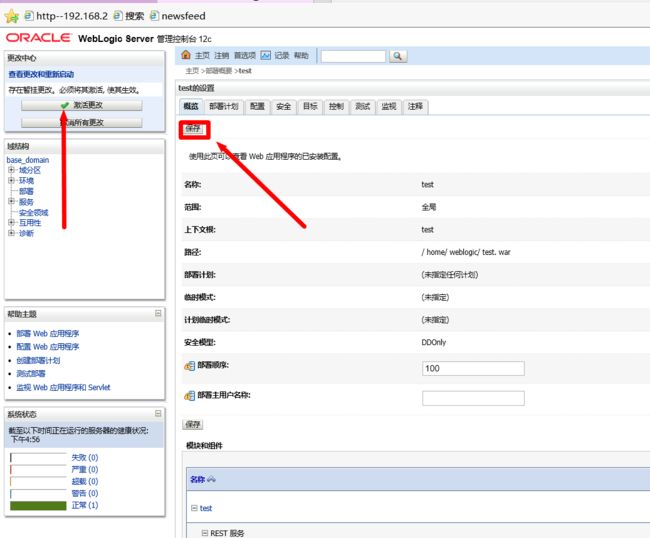Click 警告 (0) status link

(85, 493)
